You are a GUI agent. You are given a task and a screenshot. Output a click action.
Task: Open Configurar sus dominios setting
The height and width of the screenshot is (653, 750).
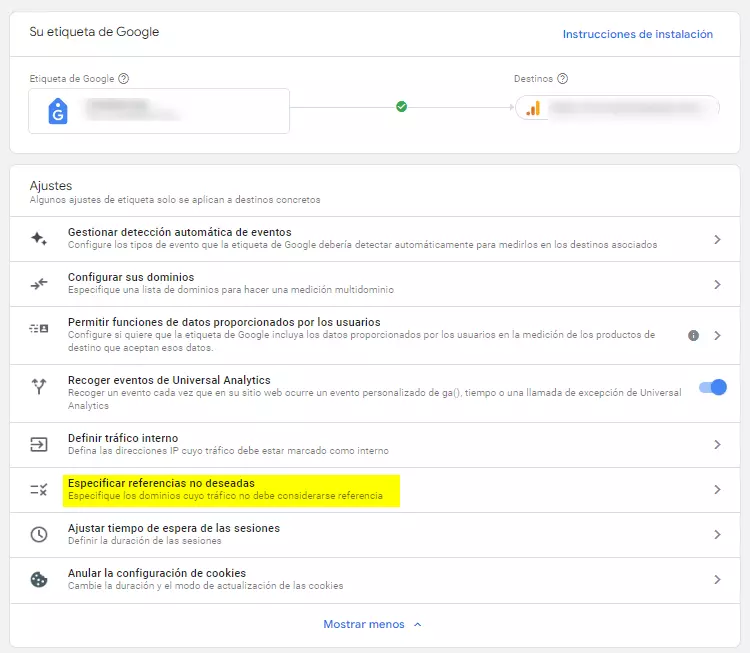pos(375,284)
